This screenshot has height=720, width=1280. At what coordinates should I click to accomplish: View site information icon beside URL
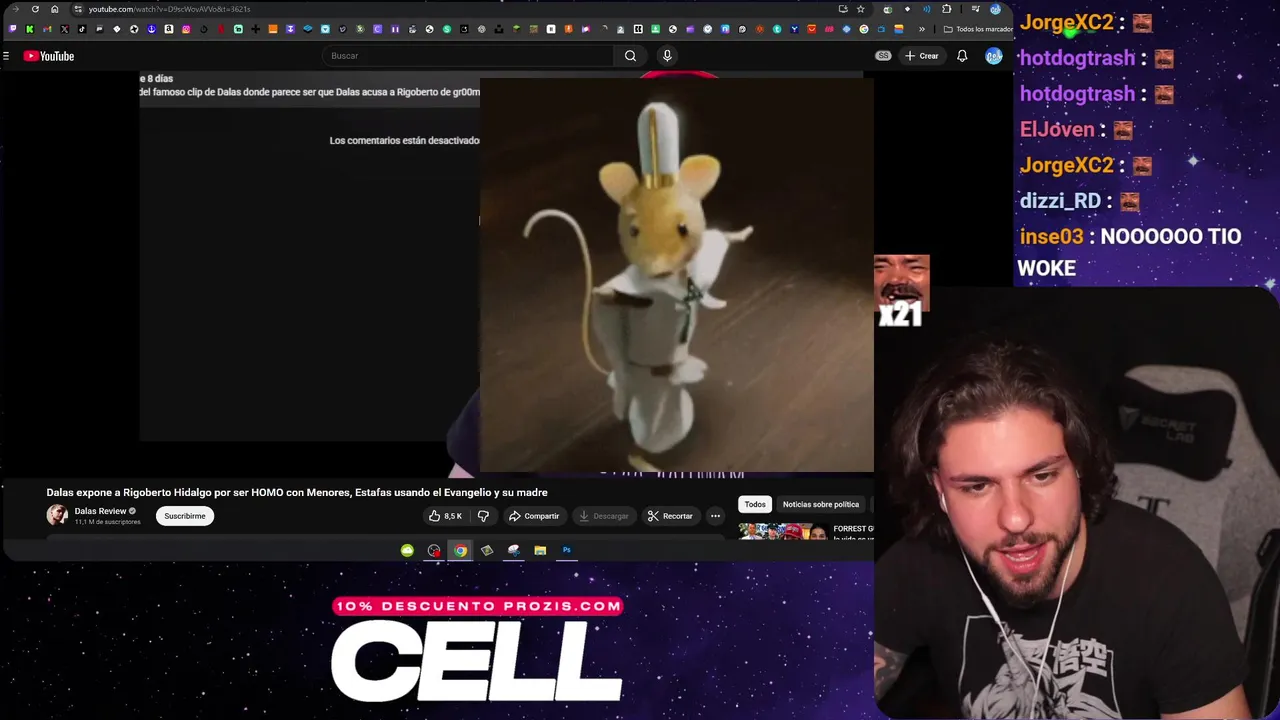[x=77, y=9]
